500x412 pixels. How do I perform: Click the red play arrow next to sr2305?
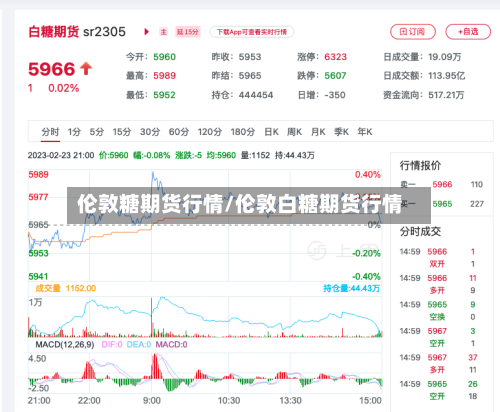146,32
